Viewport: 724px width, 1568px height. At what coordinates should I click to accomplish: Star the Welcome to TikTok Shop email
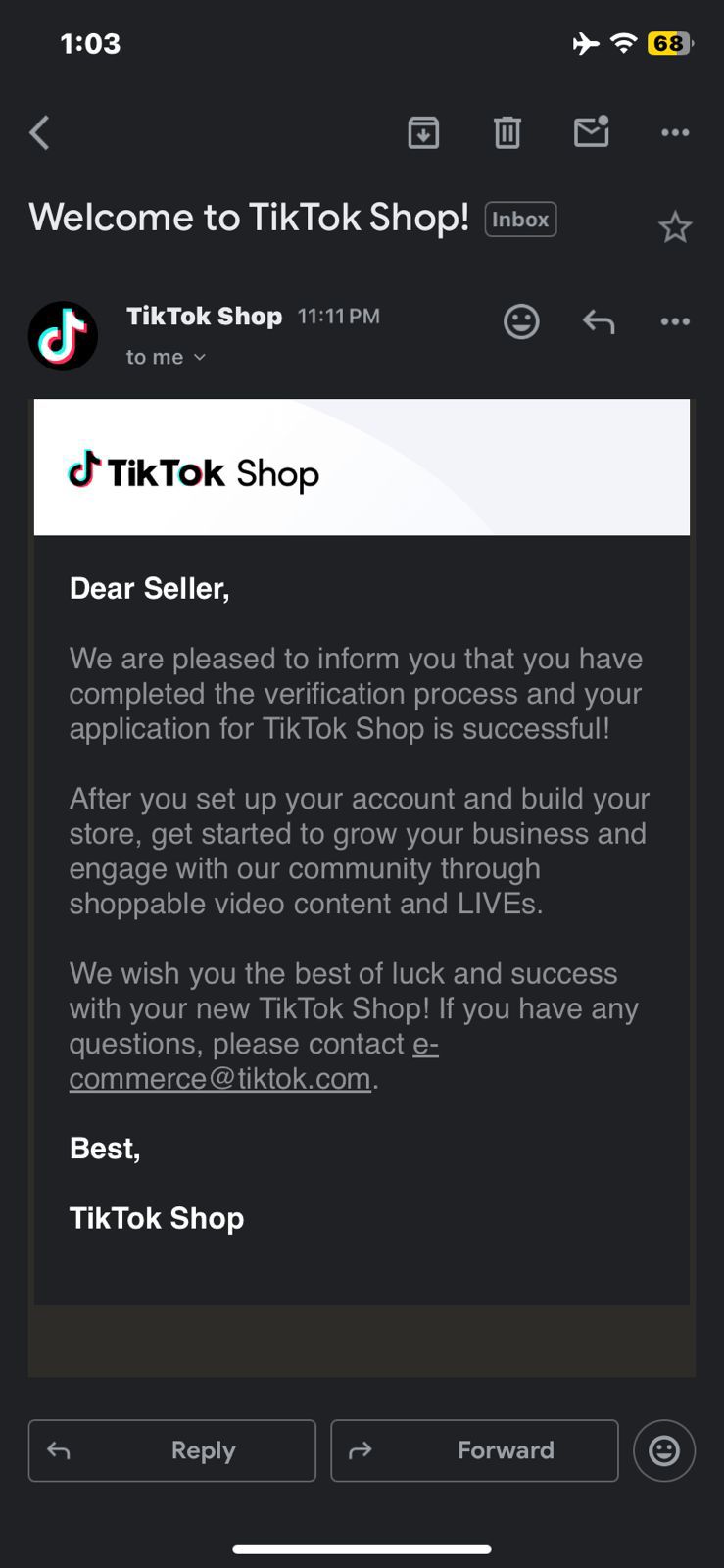[x=675, y=227]
